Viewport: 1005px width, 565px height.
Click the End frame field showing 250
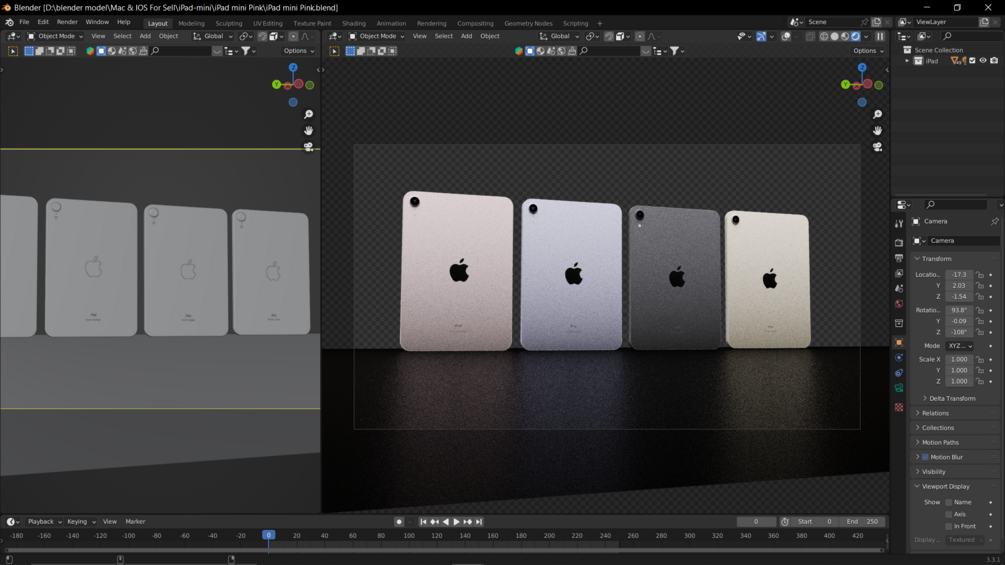[x=862, y=522]
